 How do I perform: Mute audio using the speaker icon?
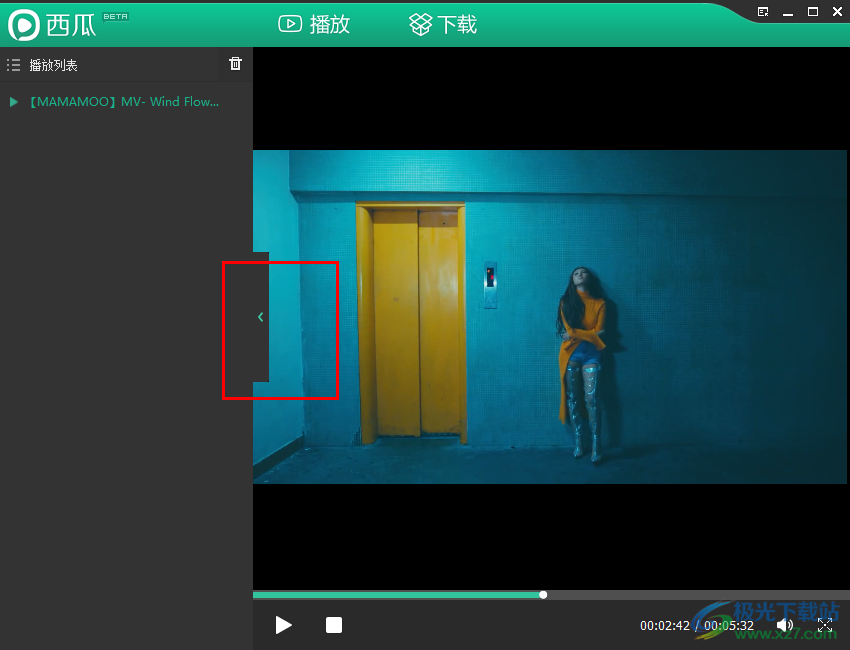pyautogui.click(x=784, y=626)
